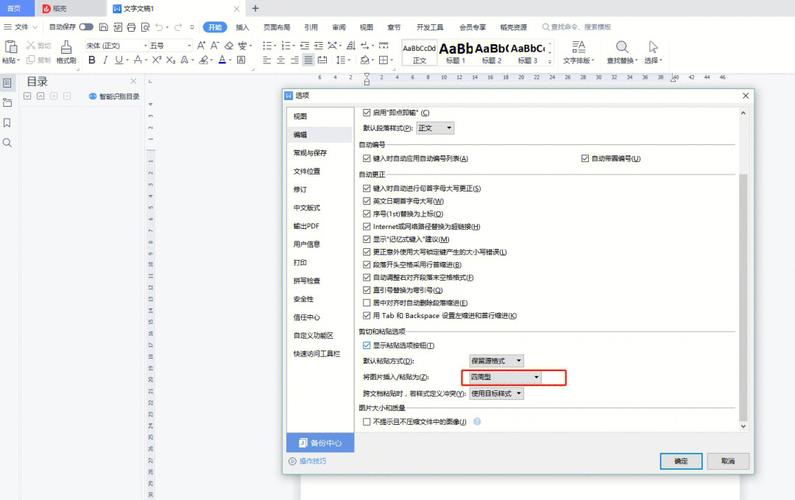
Task: Apply Underline (U) formatting
Action: (x=119, y=60)
